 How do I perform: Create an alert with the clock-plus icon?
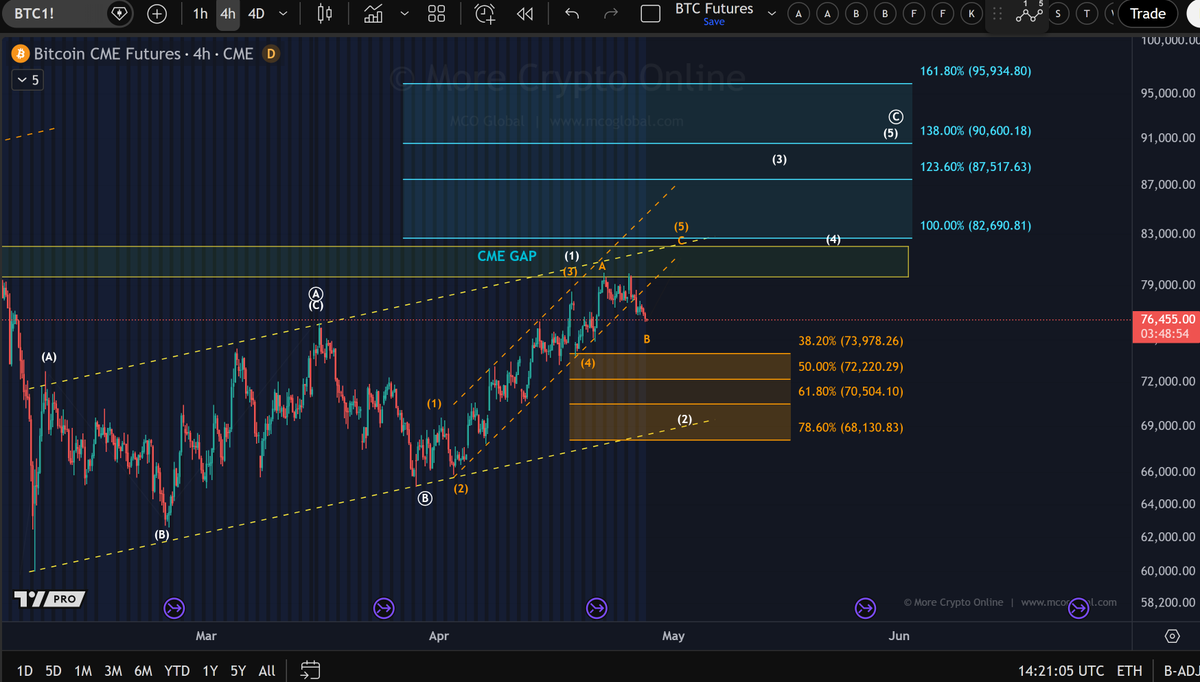485,14
